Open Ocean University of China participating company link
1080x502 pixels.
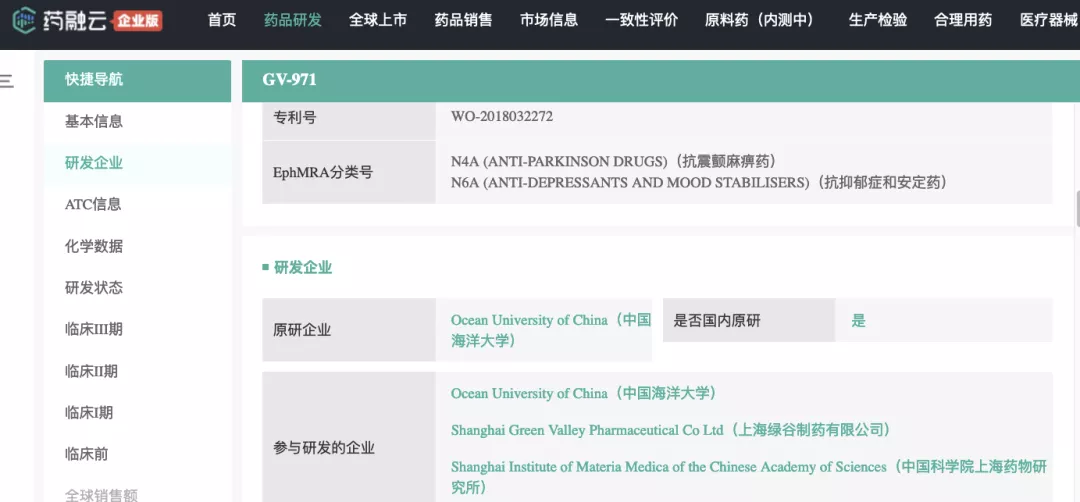coord(584,393)
